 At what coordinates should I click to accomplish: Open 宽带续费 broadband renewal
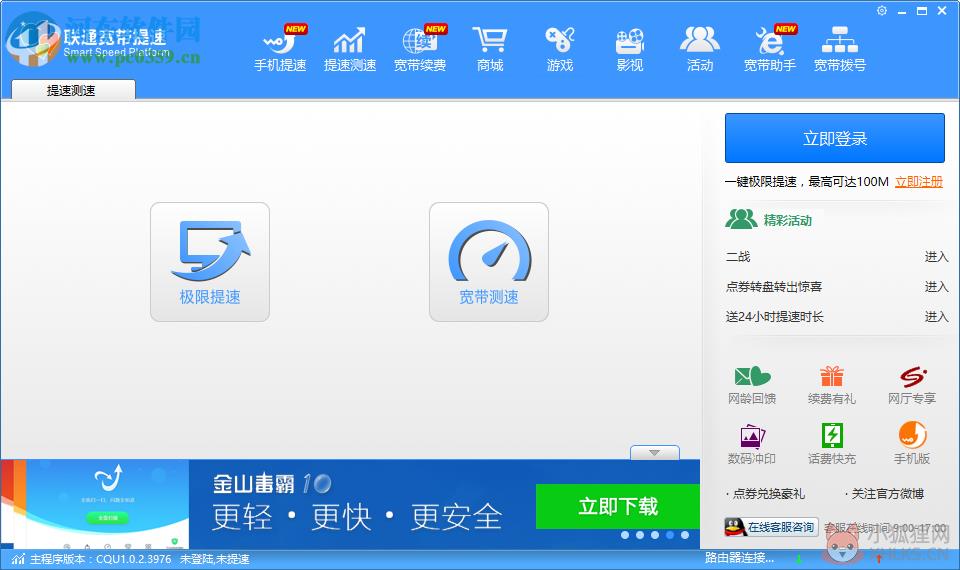point(420,49)
